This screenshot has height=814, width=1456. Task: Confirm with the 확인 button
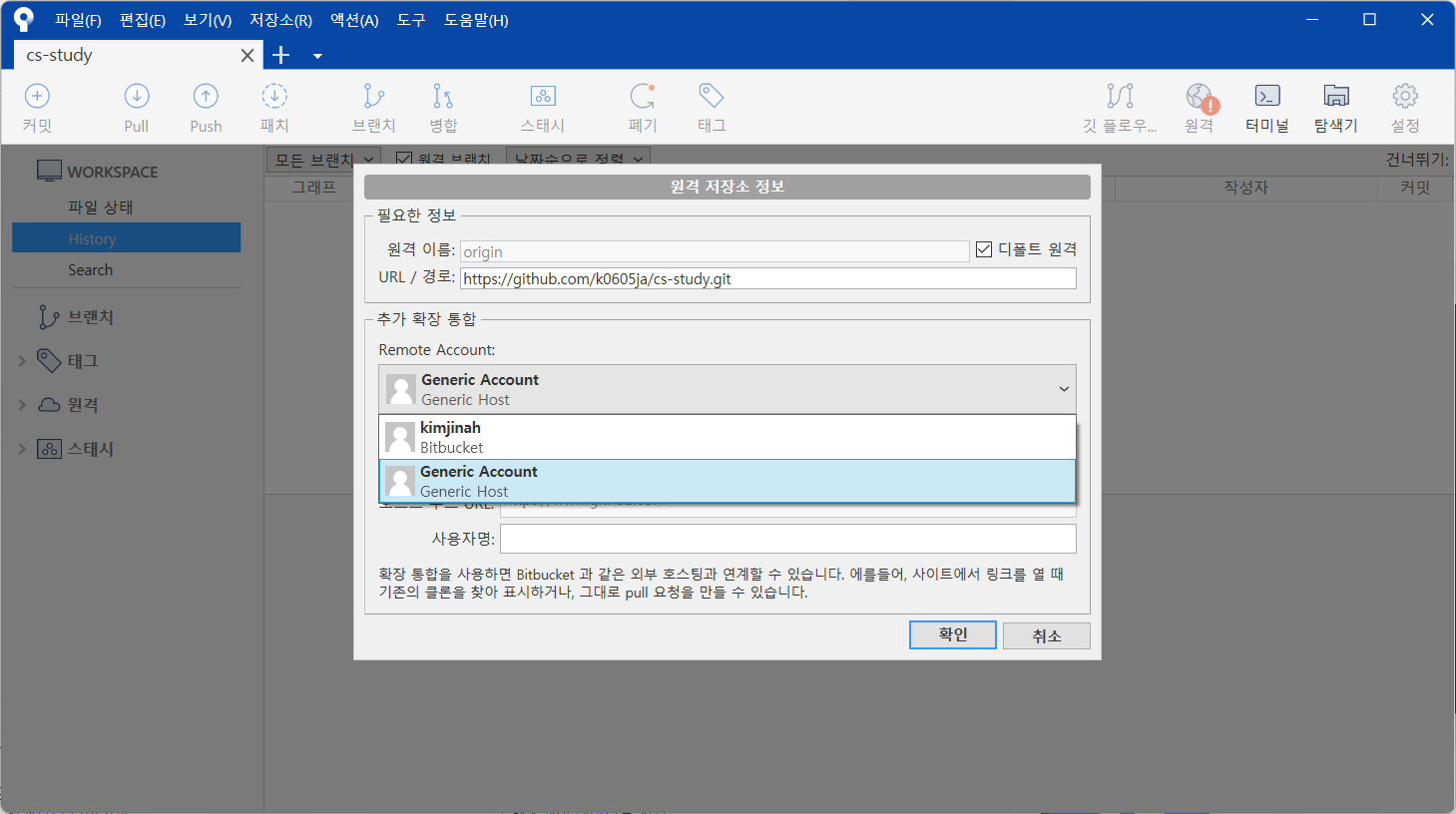(953, 634)
